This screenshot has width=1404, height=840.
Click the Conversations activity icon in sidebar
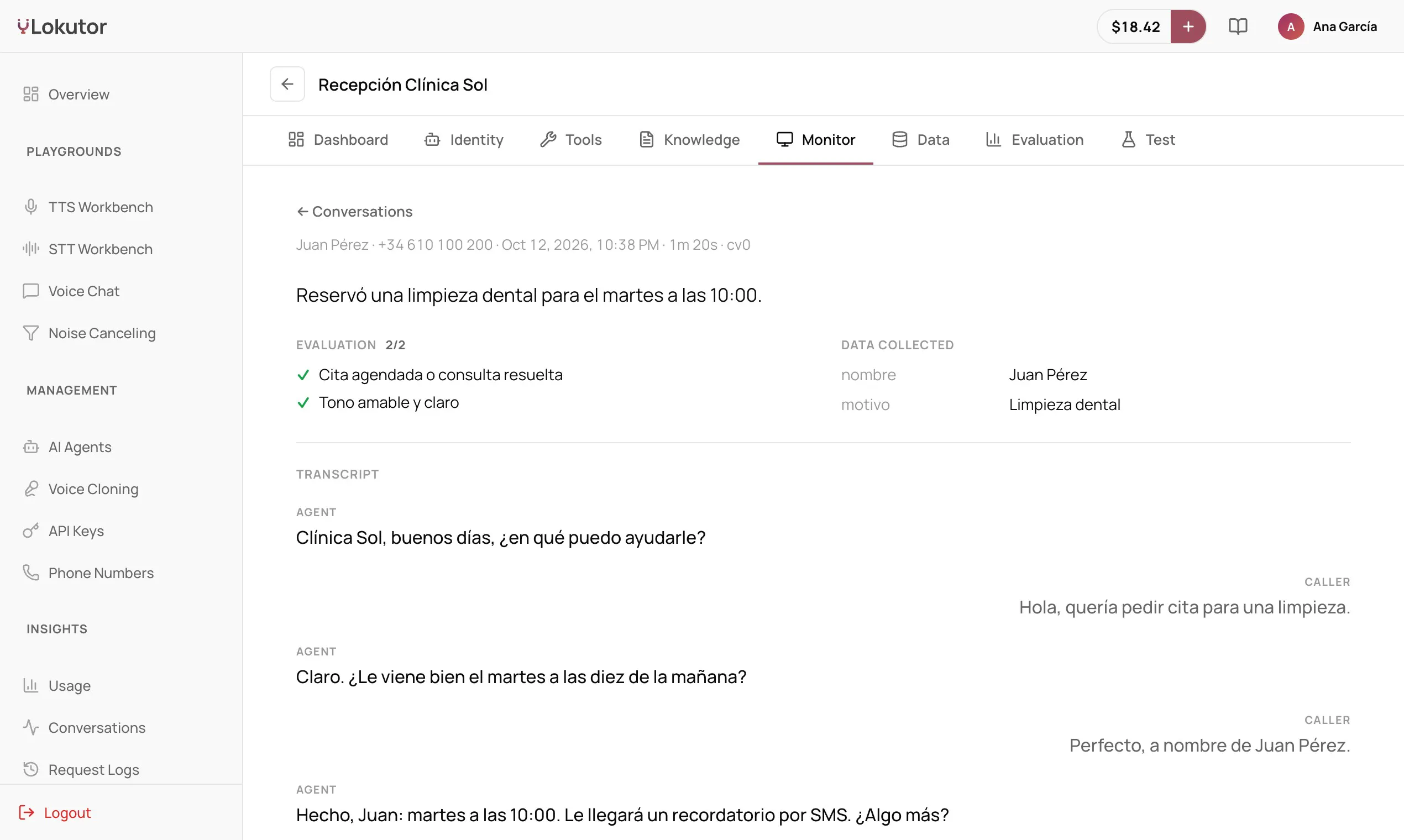click(30, 727)
